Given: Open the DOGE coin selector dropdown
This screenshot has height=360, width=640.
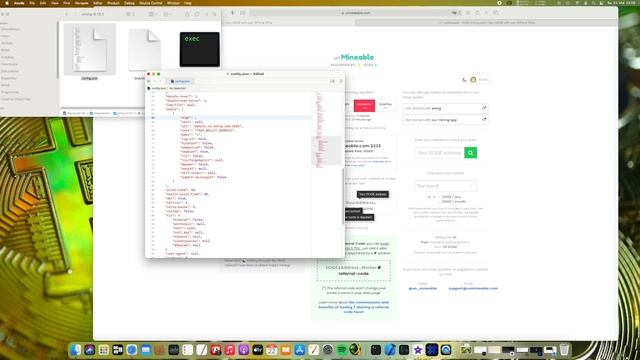Looking at the screenshot, I should [479, 80].
